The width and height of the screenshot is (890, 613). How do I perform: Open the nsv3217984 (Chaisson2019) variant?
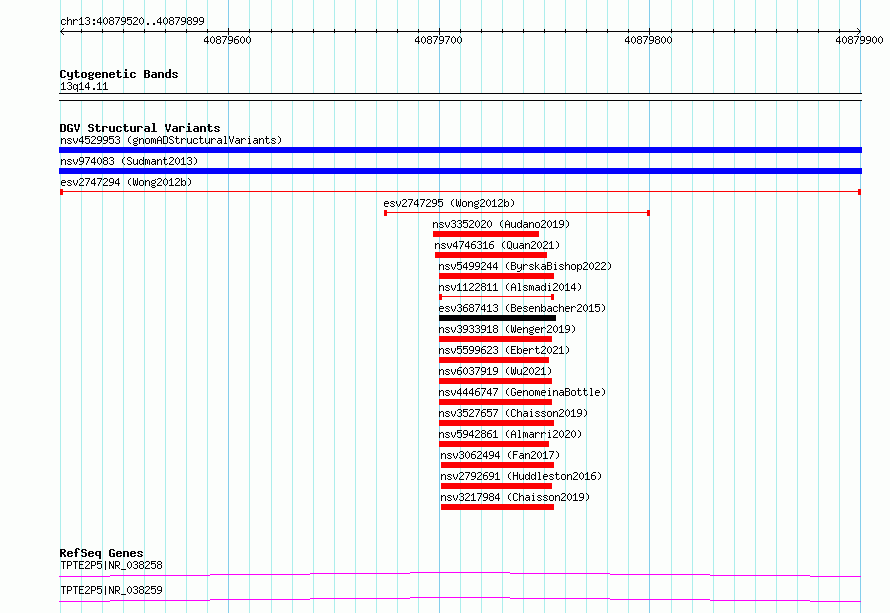[x=515, y=497]
